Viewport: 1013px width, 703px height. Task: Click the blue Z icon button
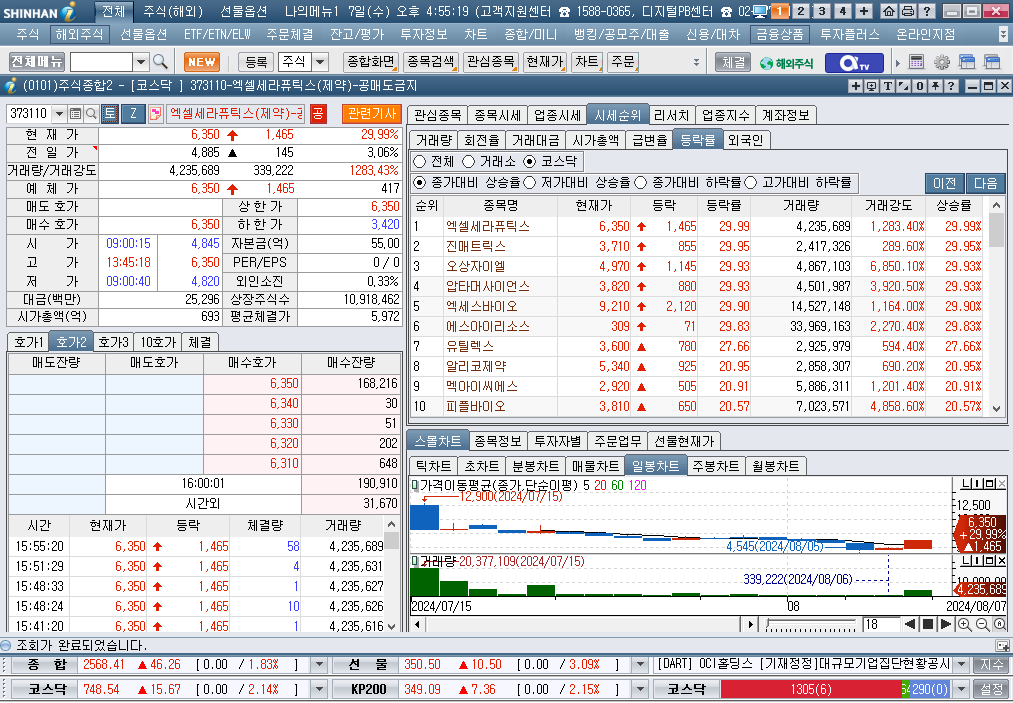coord(133,114)
